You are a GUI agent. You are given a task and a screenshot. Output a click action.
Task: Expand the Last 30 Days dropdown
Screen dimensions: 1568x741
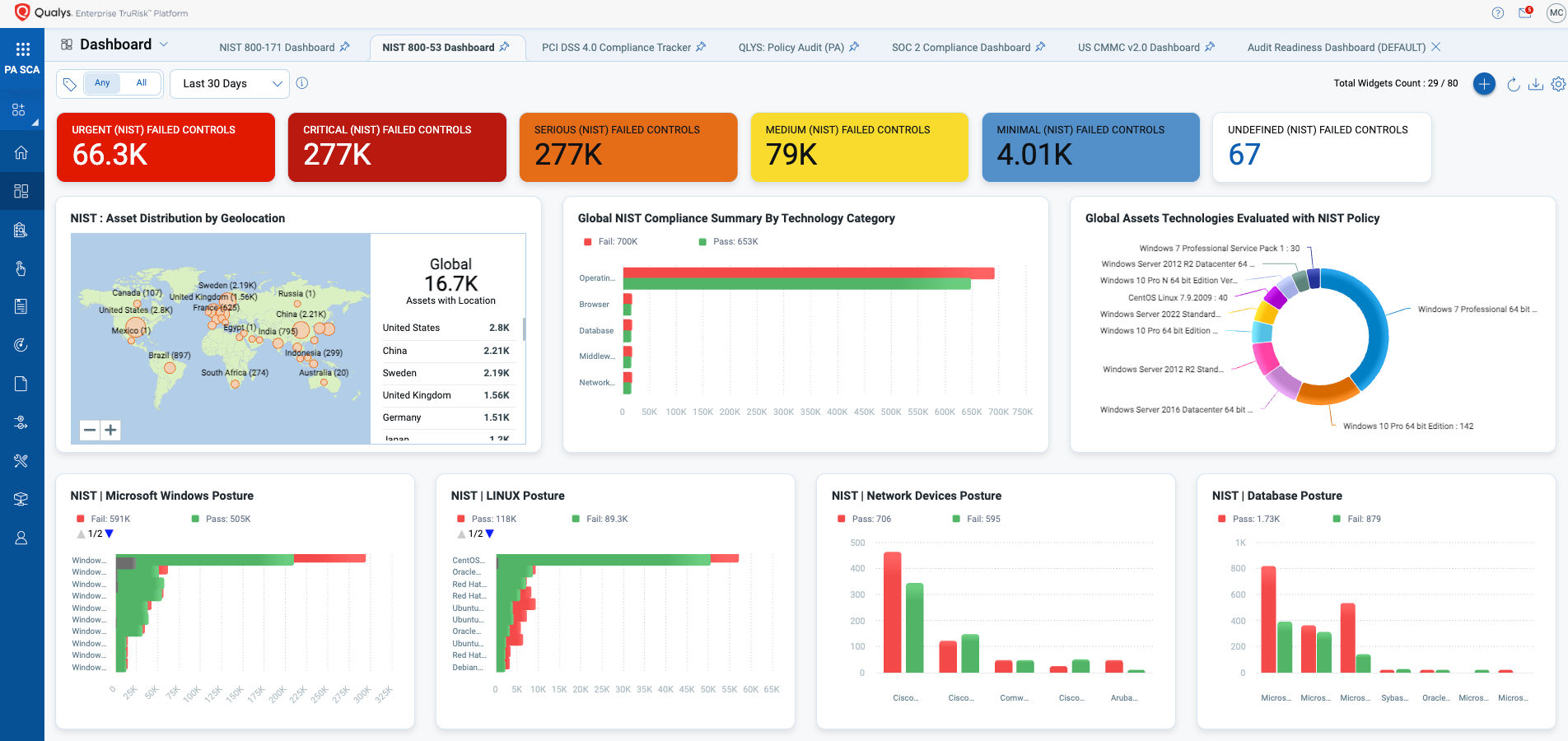(229, 83)
